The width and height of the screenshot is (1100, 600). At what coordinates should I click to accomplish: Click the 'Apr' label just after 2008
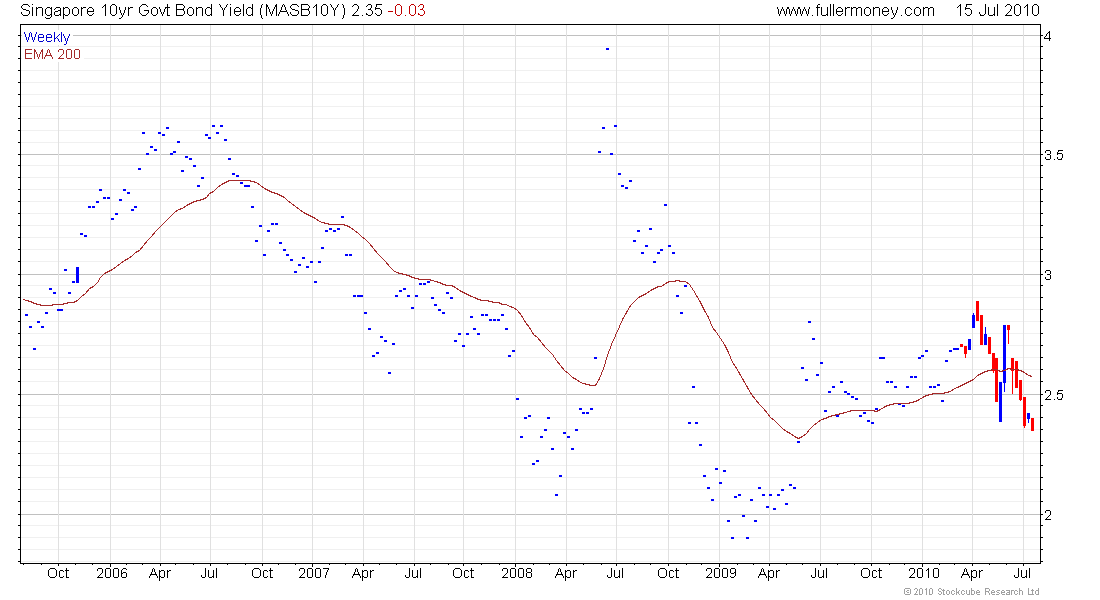click(x=565, y=573)
